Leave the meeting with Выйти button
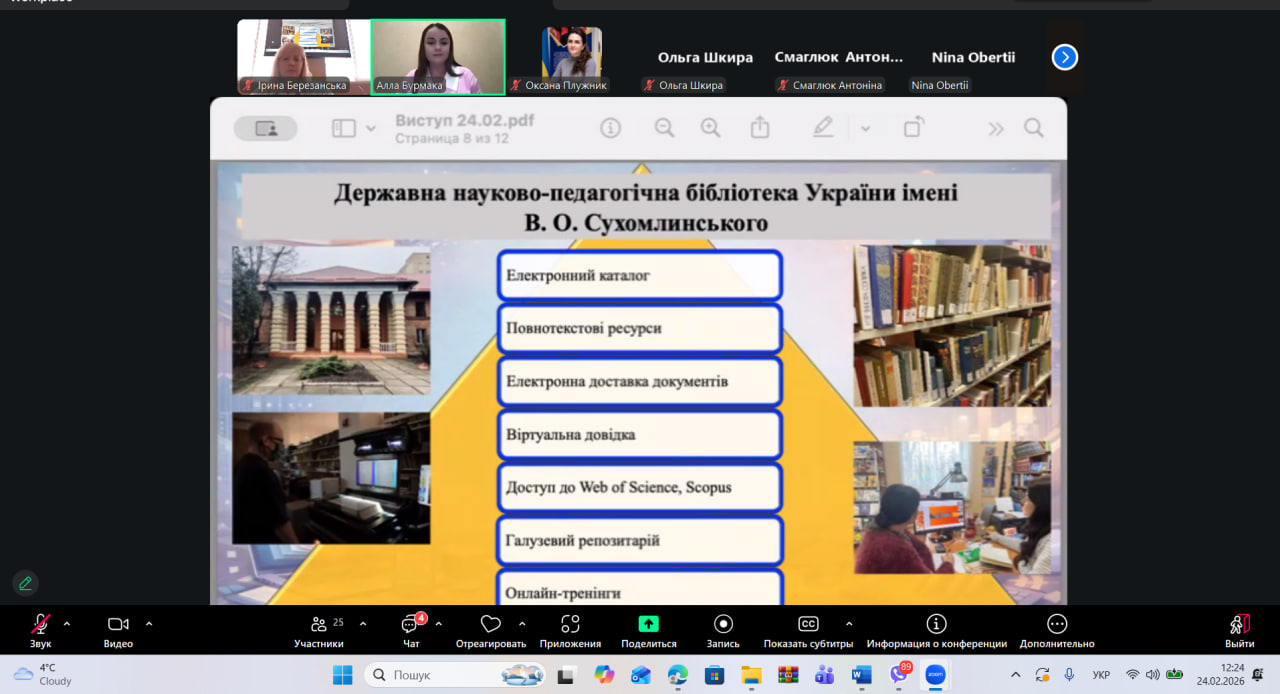Screen dimensions: 1280x694 click(x=1239, y=625)
